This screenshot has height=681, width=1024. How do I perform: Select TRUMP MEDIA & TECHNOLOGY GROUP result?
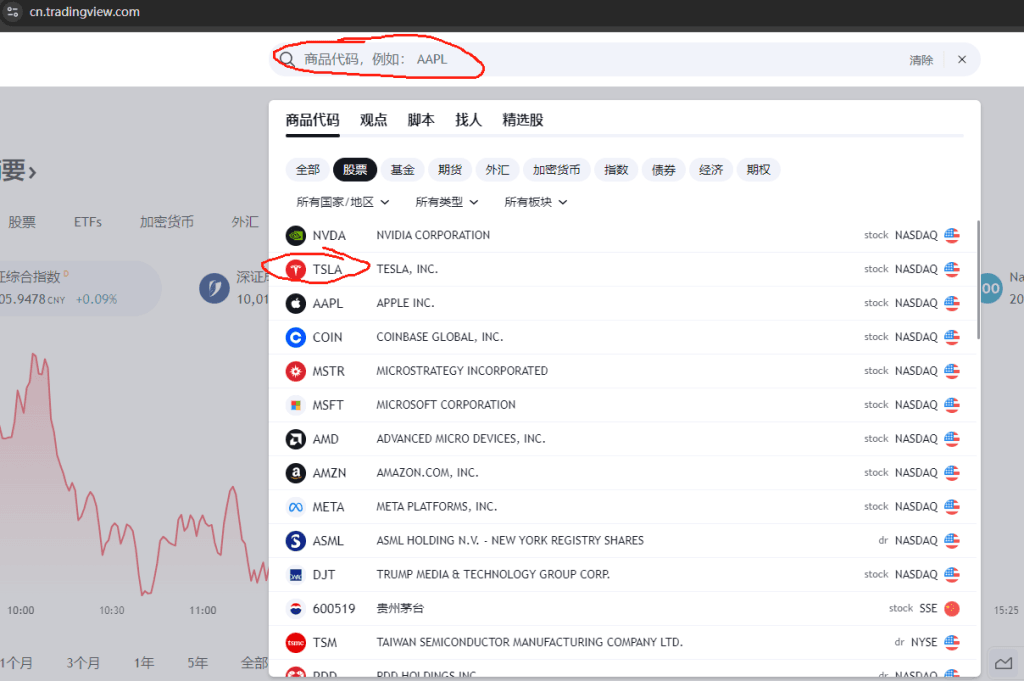click(493, 575)
